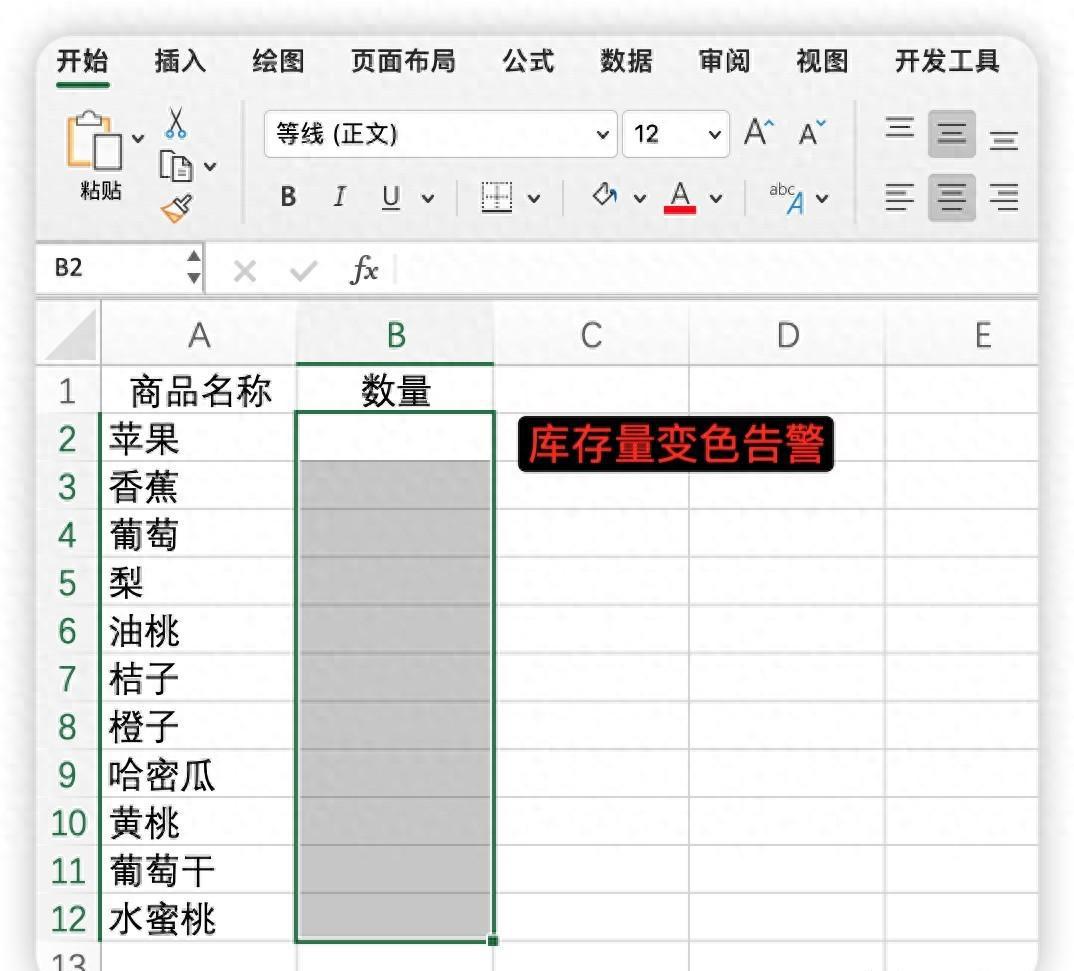The image size is (1074, 971).
Task: Switch to the 开发工具 tab
Action: (x=947, y=61)
